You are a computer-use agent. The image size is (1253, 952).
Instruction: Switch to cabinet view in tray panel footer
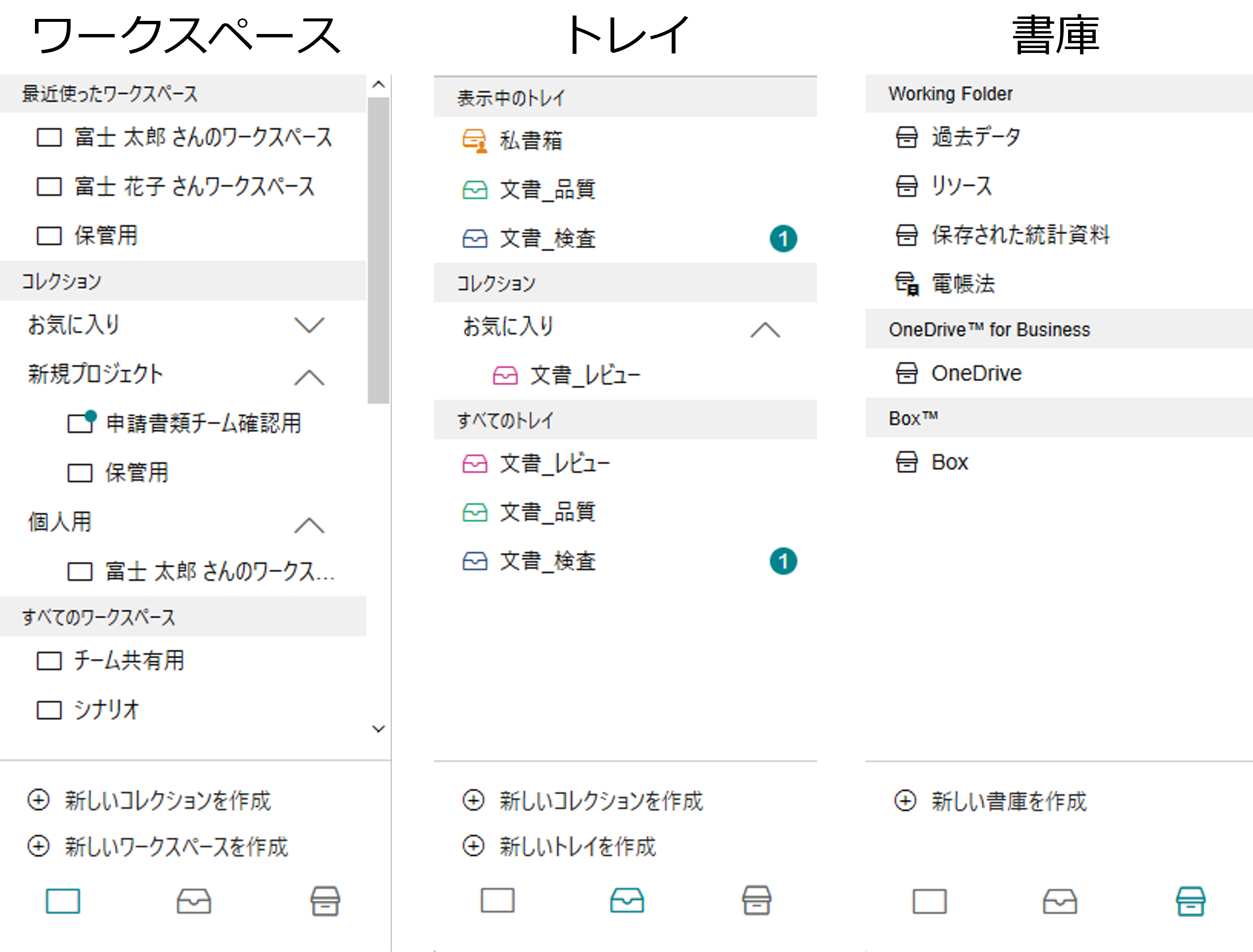(x=756, y=901)
